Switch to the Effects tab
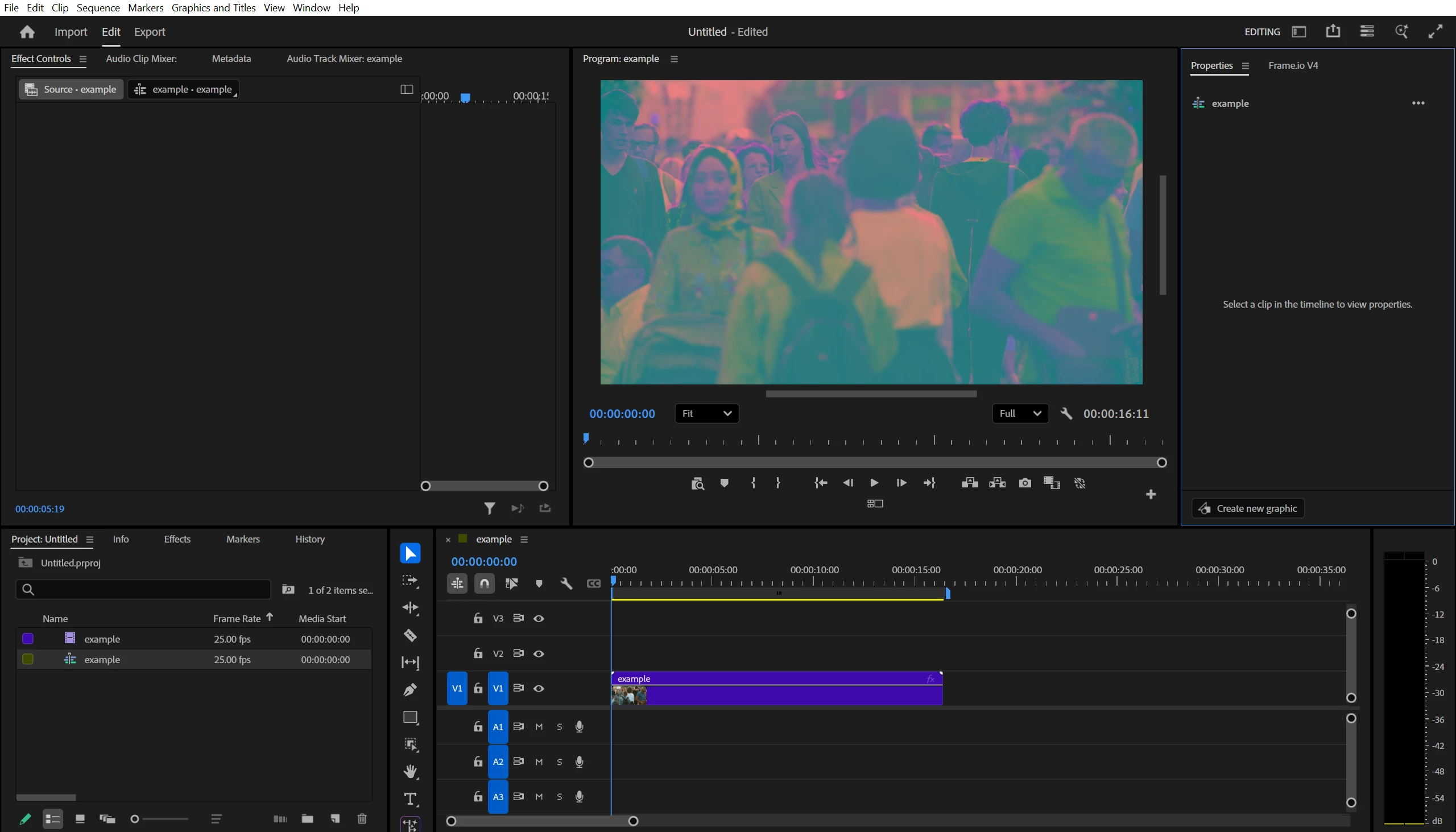The width and height of the screenshot is (1456, 832). [177, 539]
